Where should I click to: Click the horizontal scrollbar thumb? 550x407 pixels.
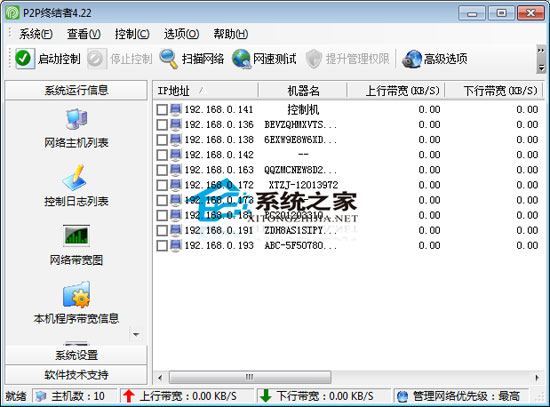250,378
